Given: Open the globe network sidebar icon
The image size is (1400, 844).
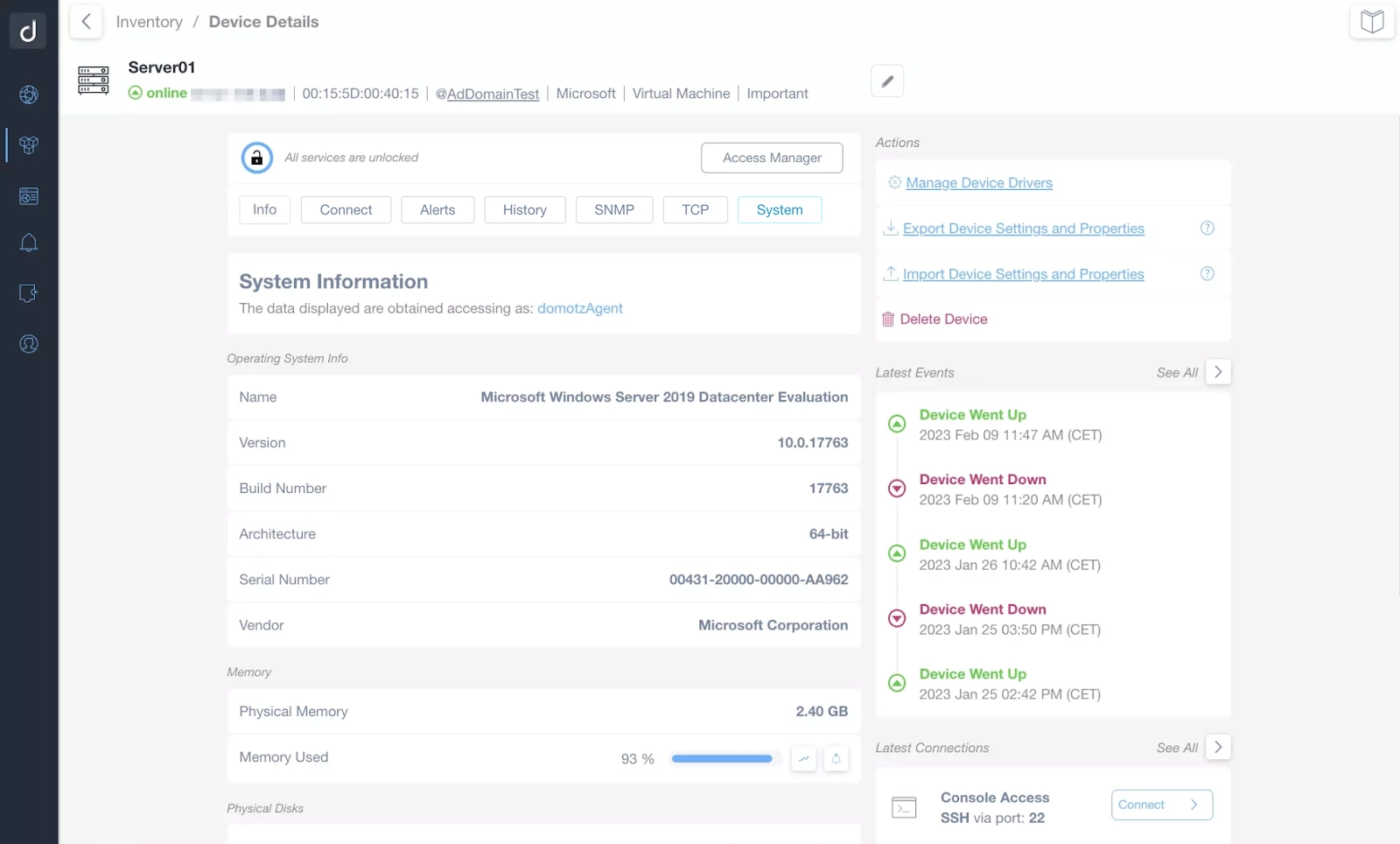Looking at the screenshot, I should click(29, 95).
